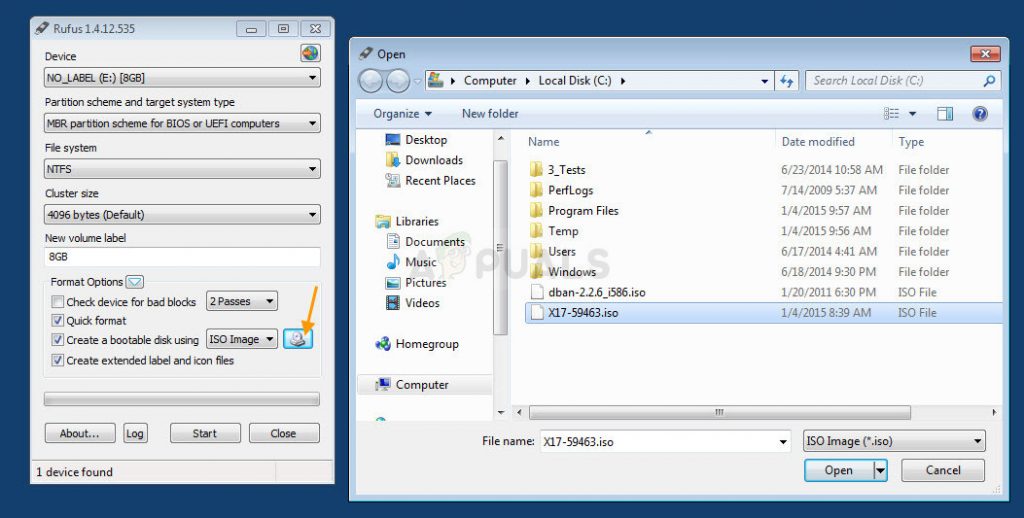Click the help question mark icon
Viewport: 1024px width, 518px height.
click(980, 114)
